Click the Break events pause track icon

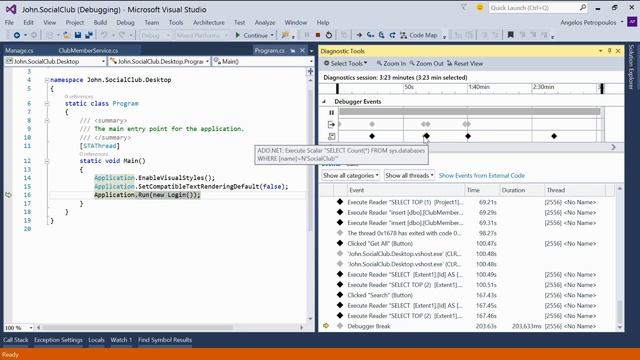pyautogui.click(x=331, y=112)
